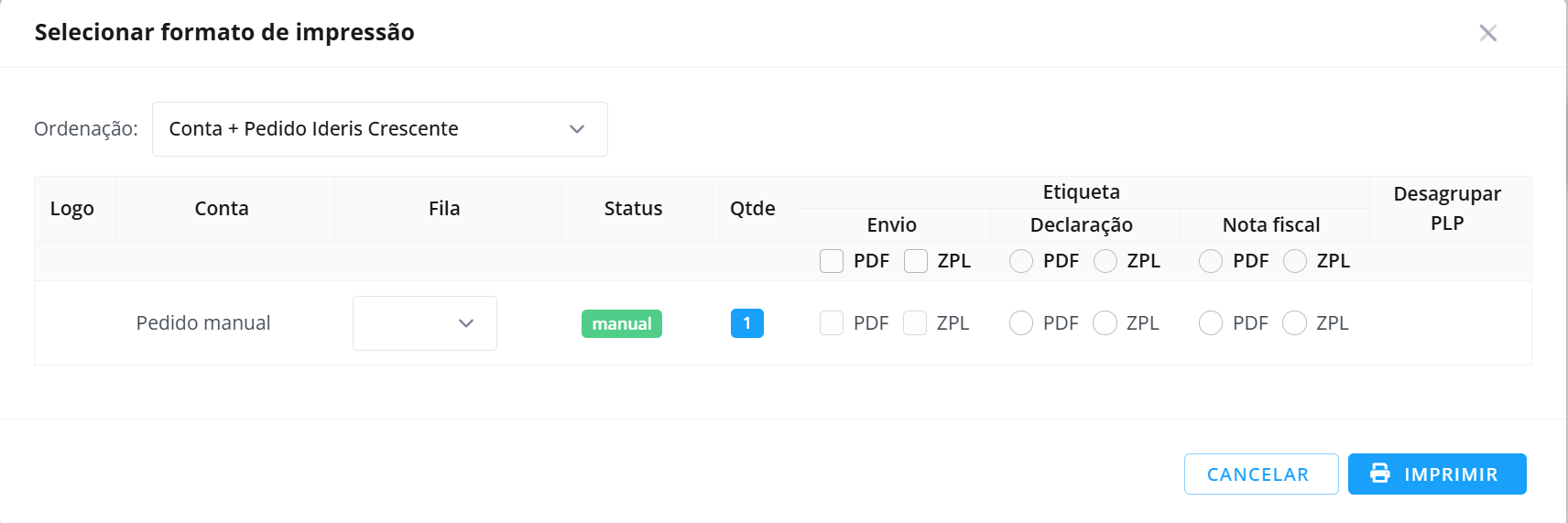
Task: Check the header Envio PDF checkbox
Action: [832, 261]
